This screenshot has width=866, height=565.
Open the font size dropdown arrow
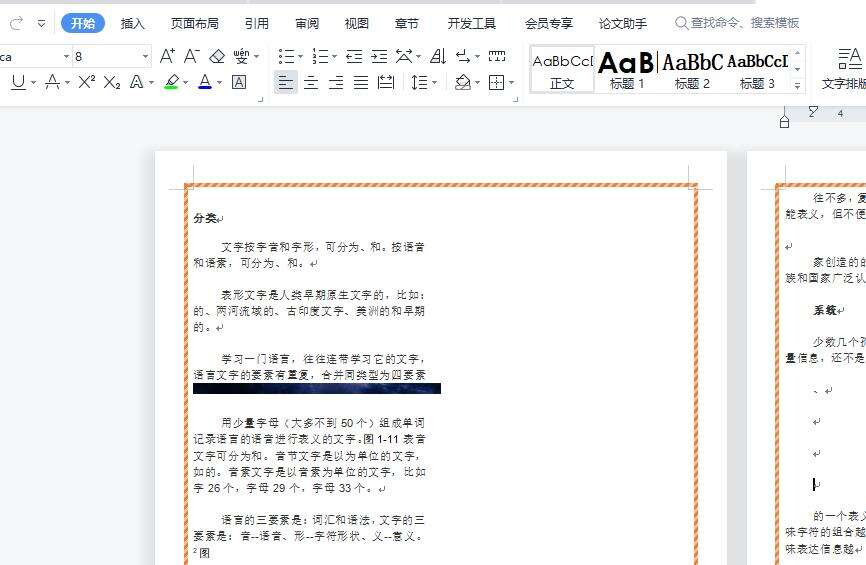[x=146, y=56]
